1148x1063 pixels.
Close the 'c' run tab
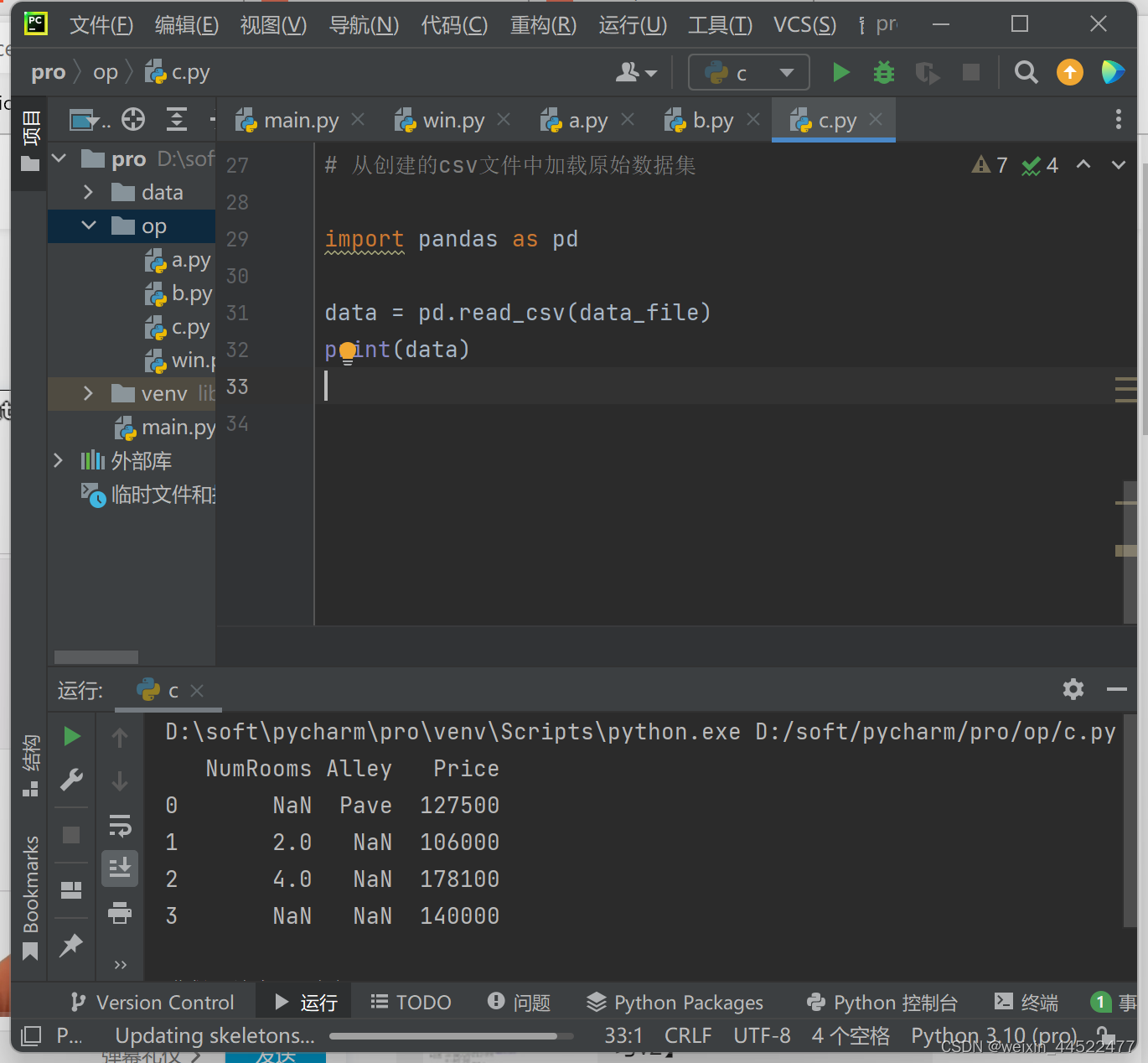click(197, 691)
